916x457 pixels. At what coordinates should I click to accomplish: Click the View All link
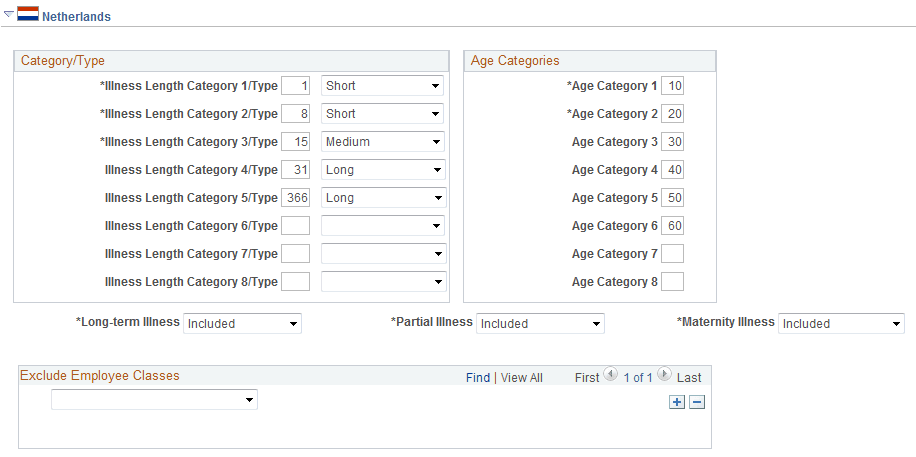point(522,378)
